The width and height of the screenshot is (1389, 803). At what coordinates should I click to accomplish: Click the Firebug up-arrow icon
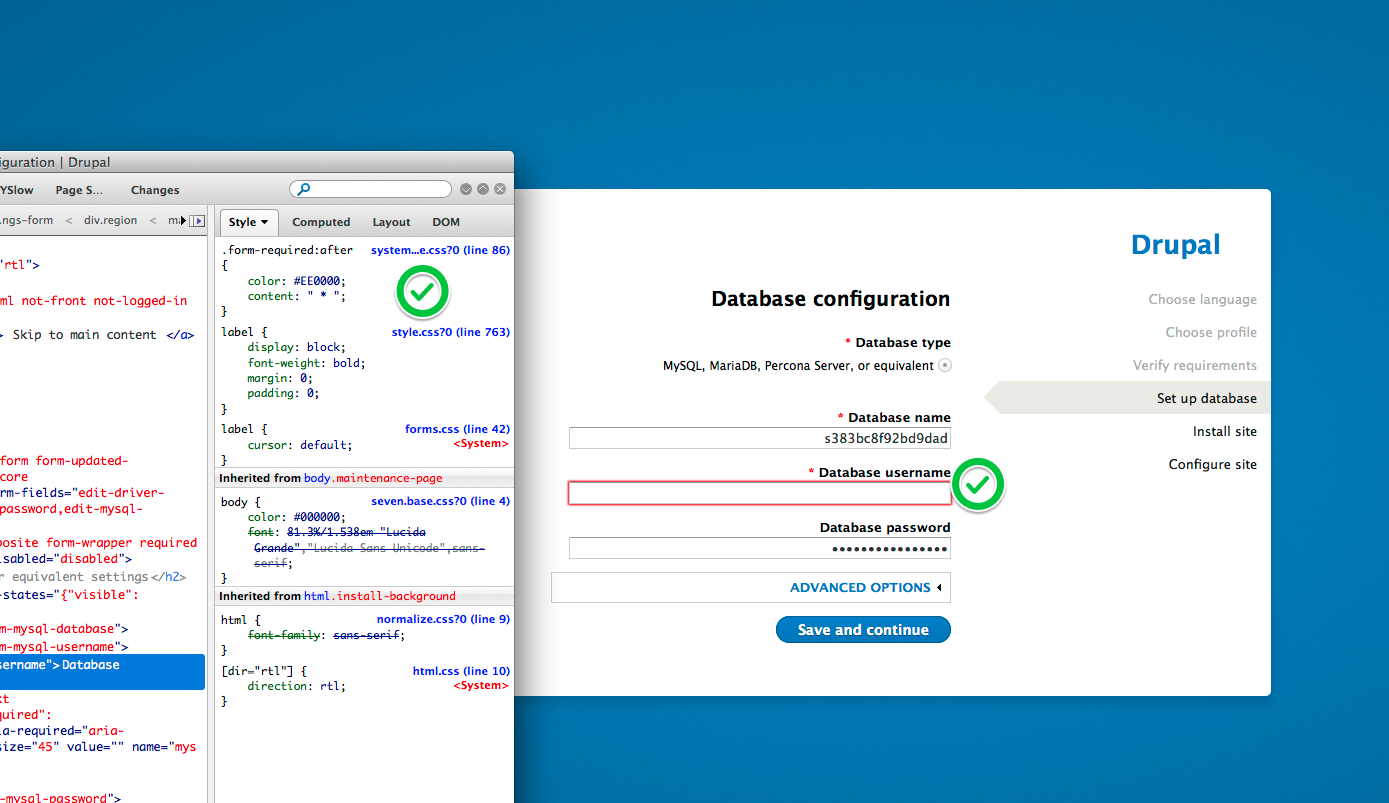(x=483, y=189)
